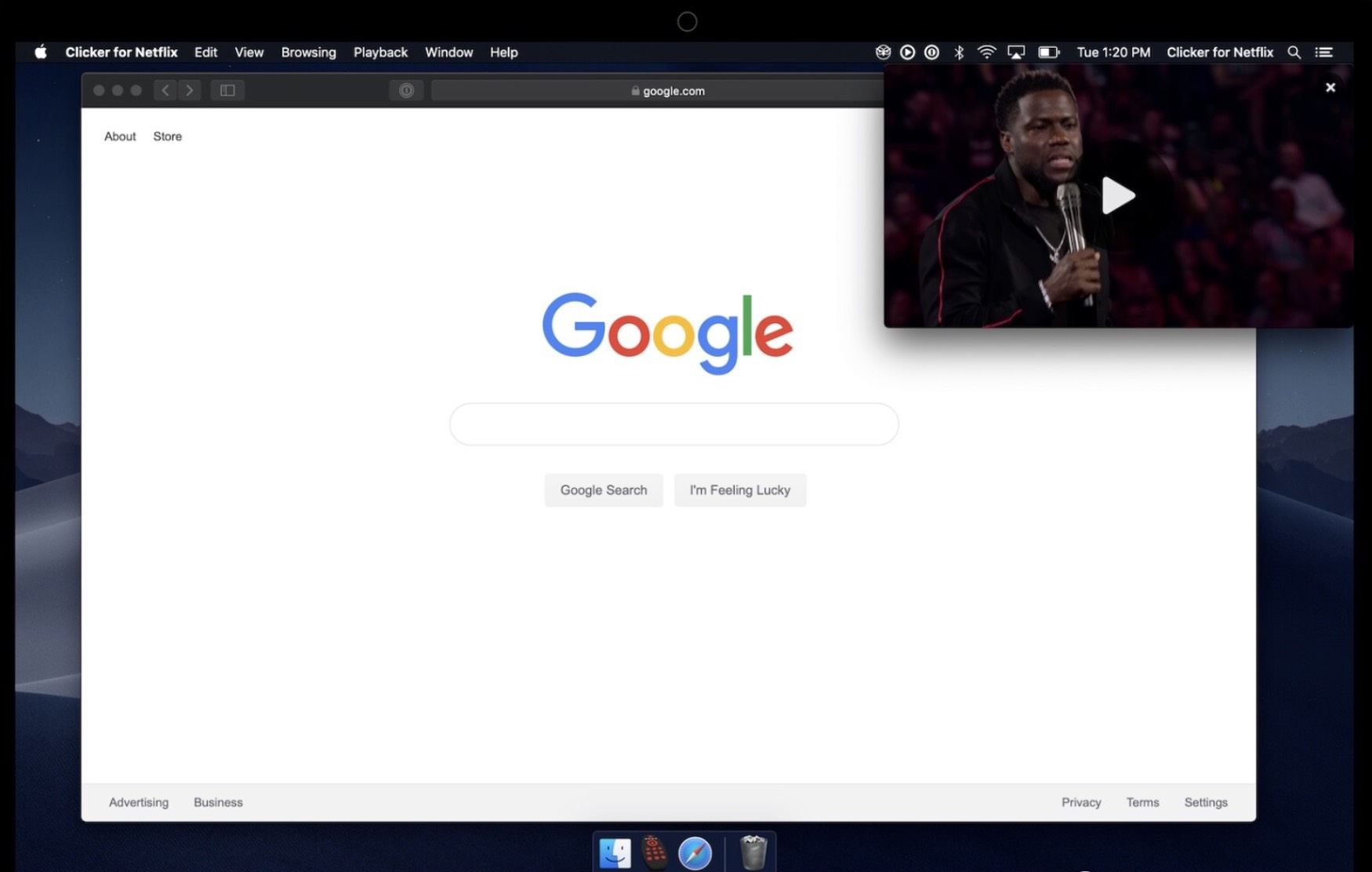Toggle the sidebar button in toolbar
This screenshot has width=1372, height=872.
227,90
